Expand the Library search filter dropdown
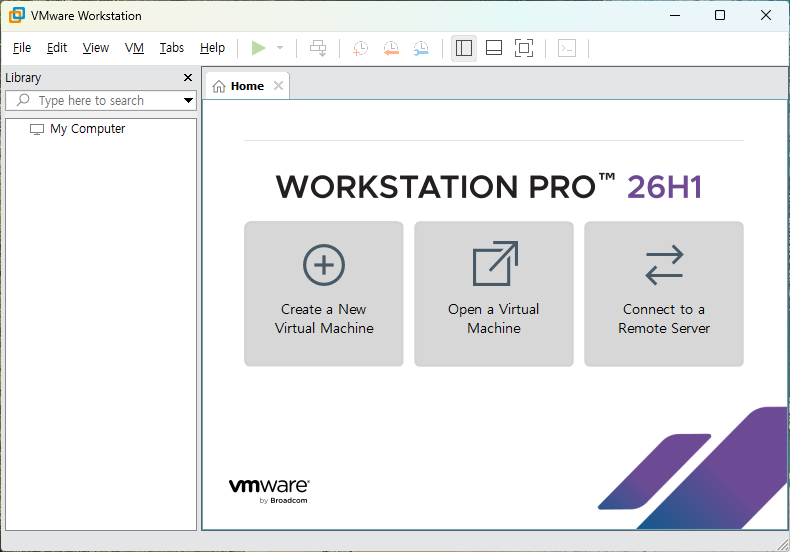Image resolution: width=790 pixels, height=552 pixels. pyautogui.click(x=188, y=100)
